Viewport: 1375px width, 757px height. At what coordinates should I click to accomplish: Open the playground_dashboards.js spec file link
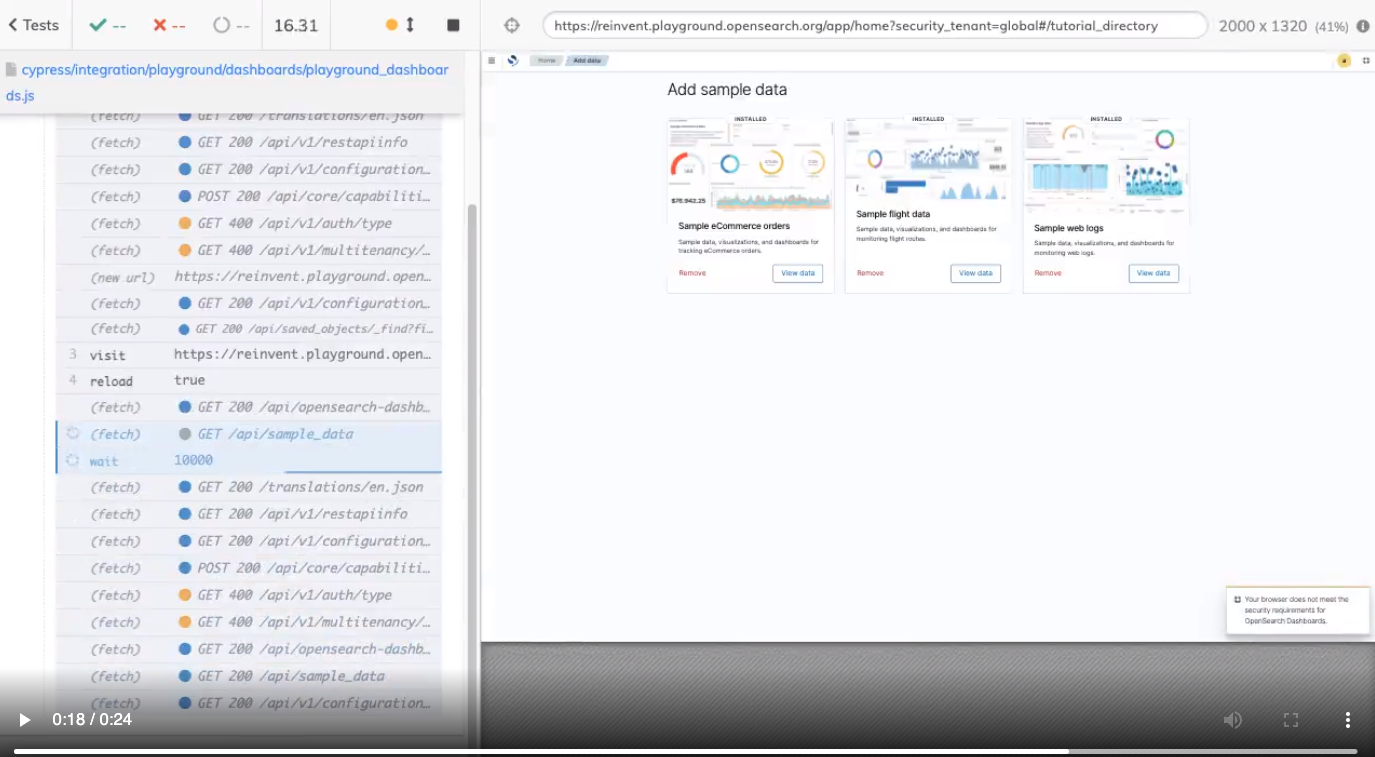coord(230,80)
